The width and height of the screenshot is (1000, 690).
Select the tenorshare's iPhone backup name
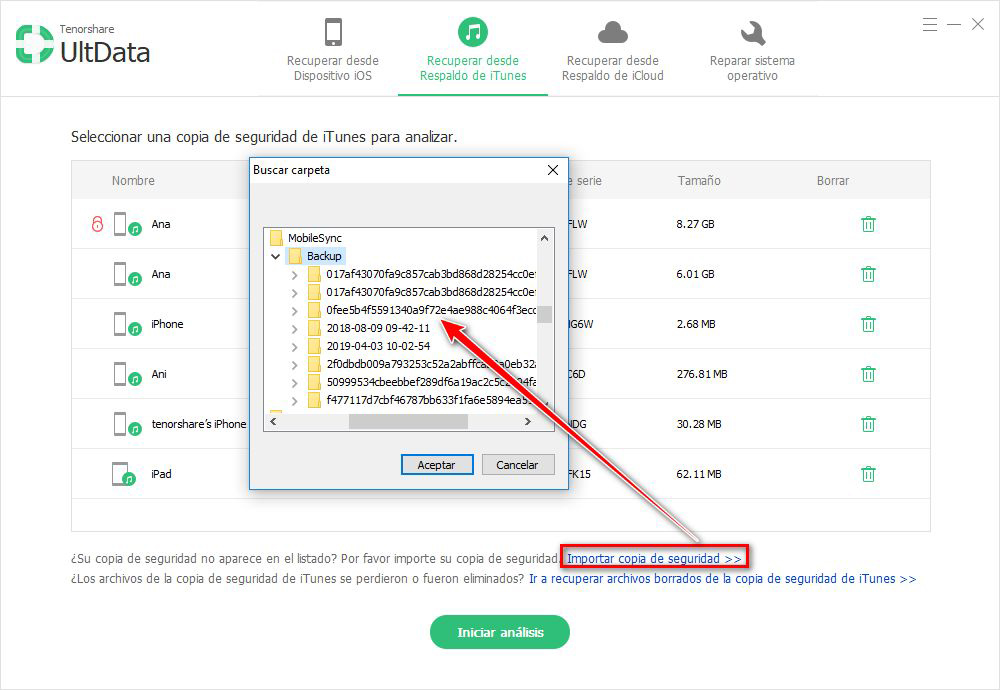tap(198, 424)
